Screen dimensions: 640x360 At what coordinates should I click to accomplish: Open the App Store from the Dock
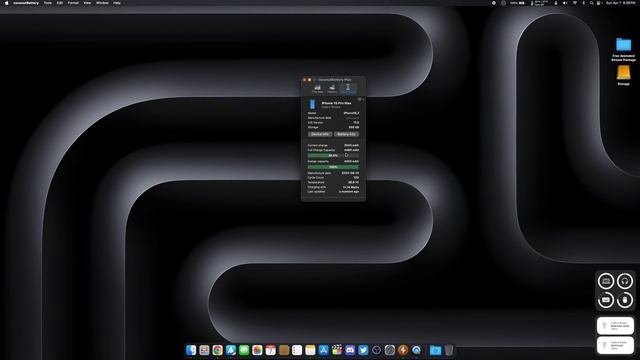coord(324,350)
